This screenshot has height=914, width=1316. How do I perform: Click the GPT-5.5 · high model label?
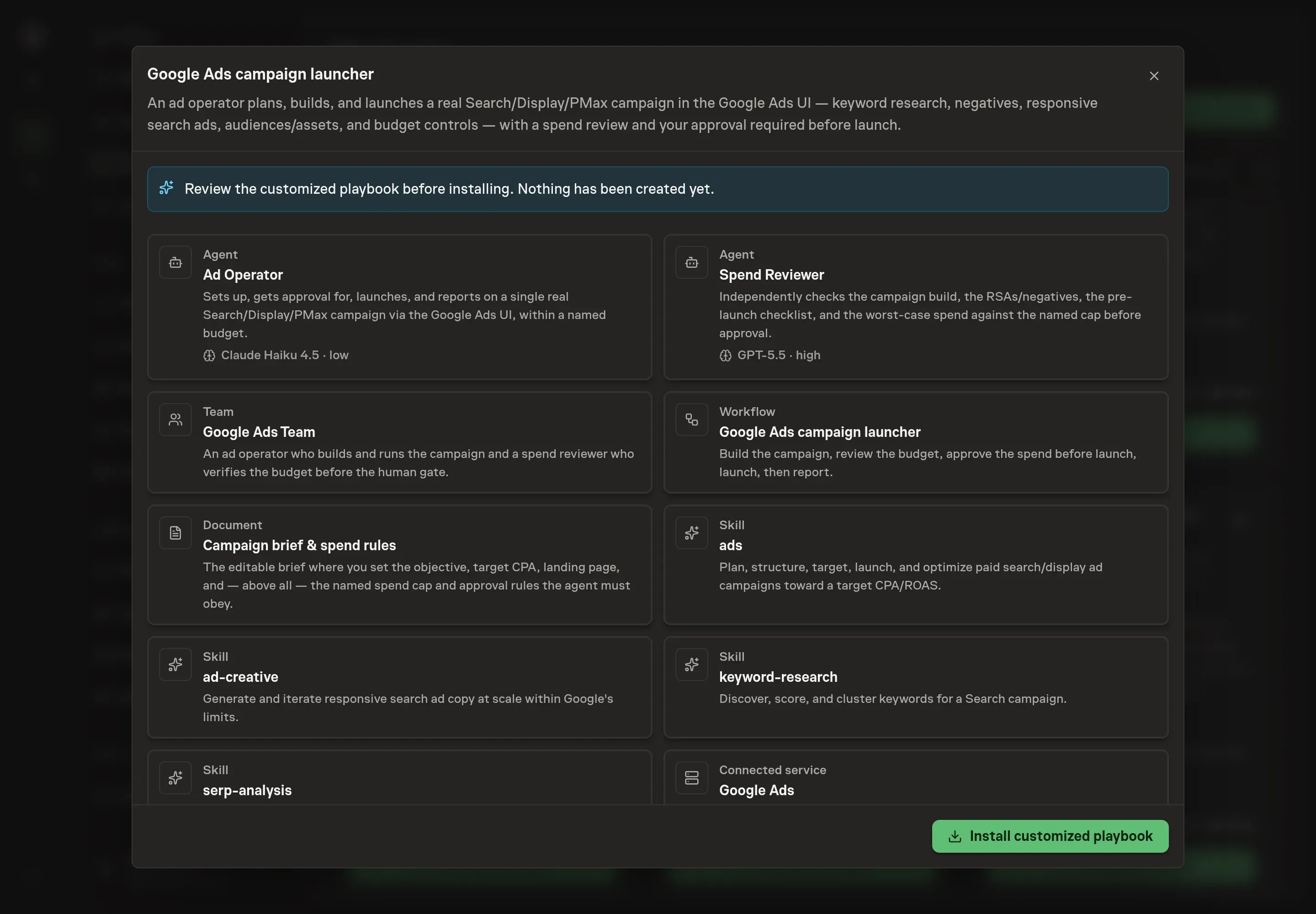click(x=779, y=356)
